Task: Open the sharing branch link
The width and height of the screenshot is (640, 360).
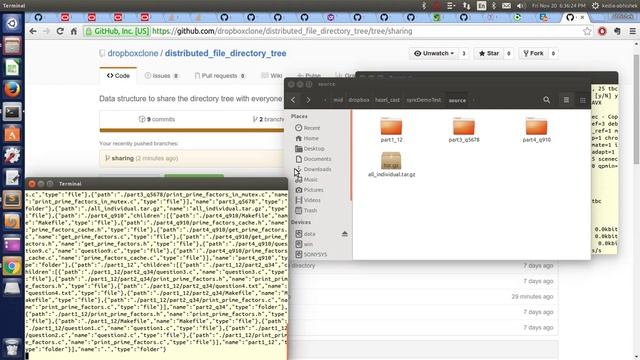Action: pyautogui.click(x=122, y=158)
